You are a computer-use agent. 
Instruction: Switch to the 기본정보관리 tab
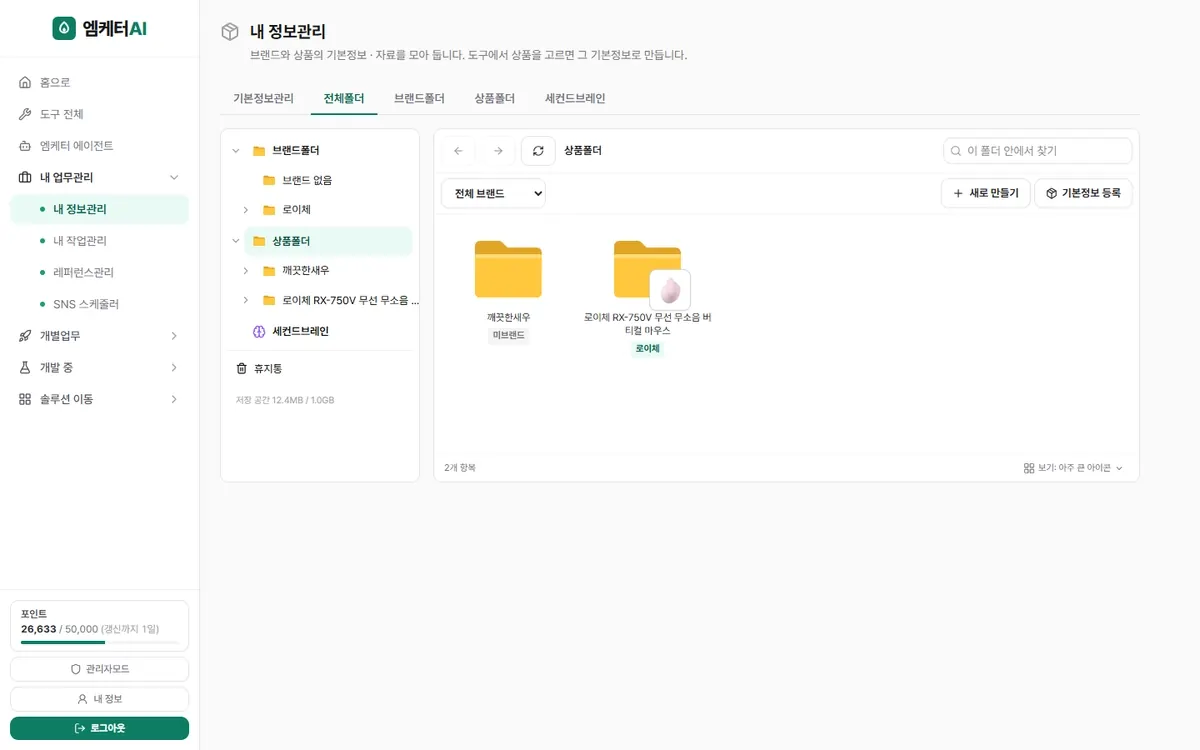[263, 99]
